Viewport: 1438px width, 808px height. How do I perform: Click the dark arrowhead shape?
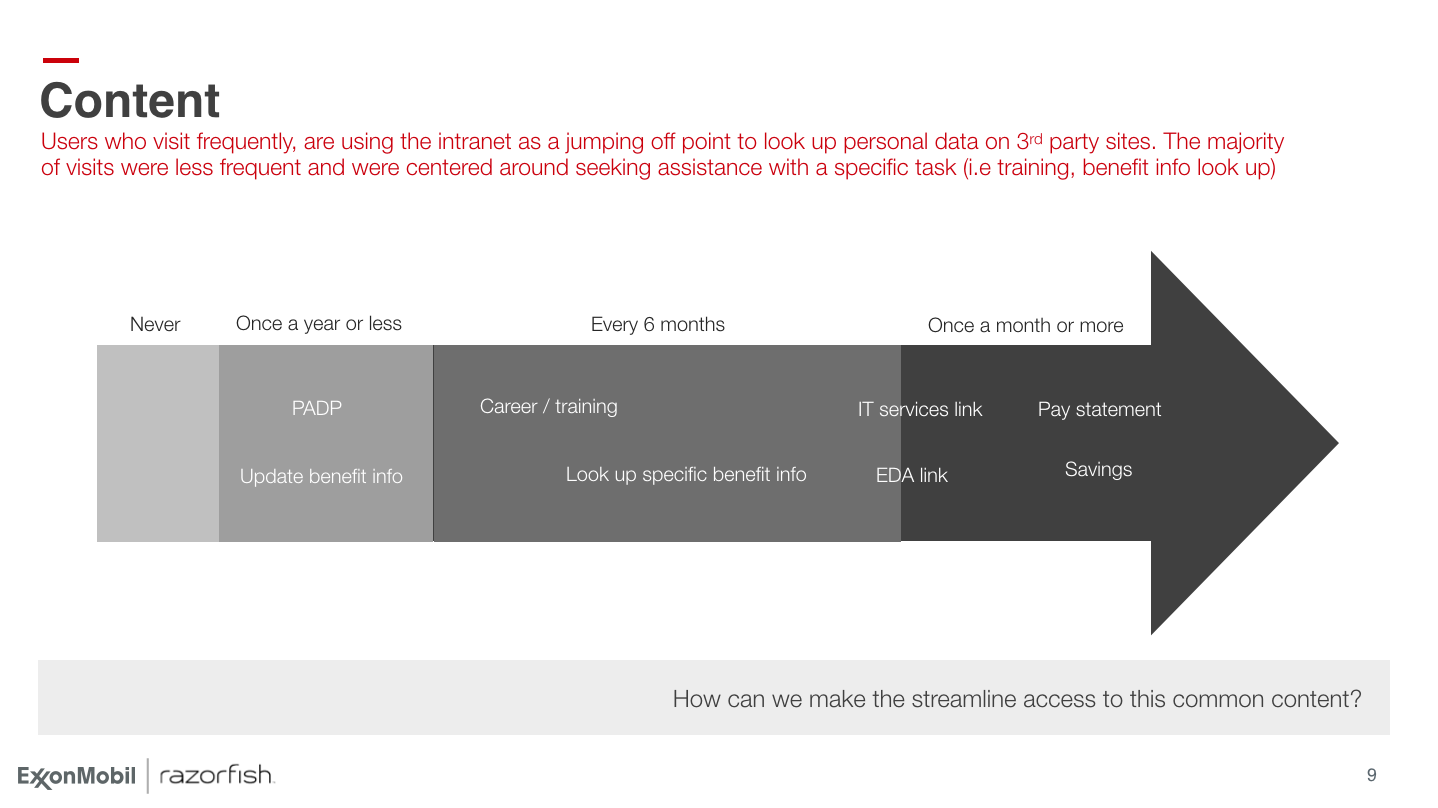[1244, 443]
